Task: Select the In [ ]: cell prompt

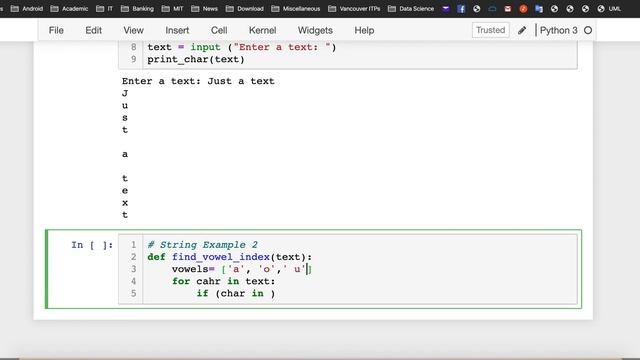Action: coord(92,245)
